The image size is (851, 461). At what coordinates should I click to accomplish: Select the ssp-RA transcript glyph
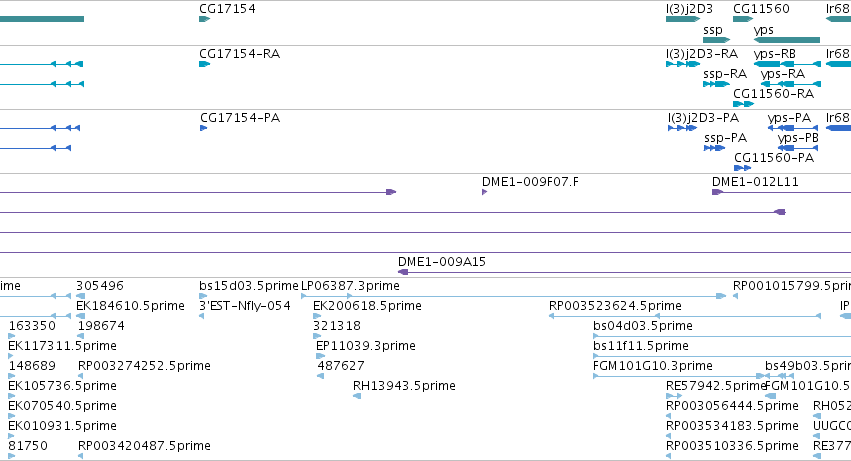click(716, 84)
